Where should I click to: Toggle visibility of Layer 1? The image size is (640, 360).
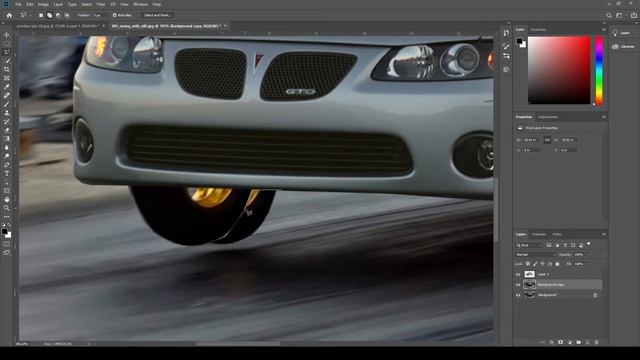[x=518, y=274]
